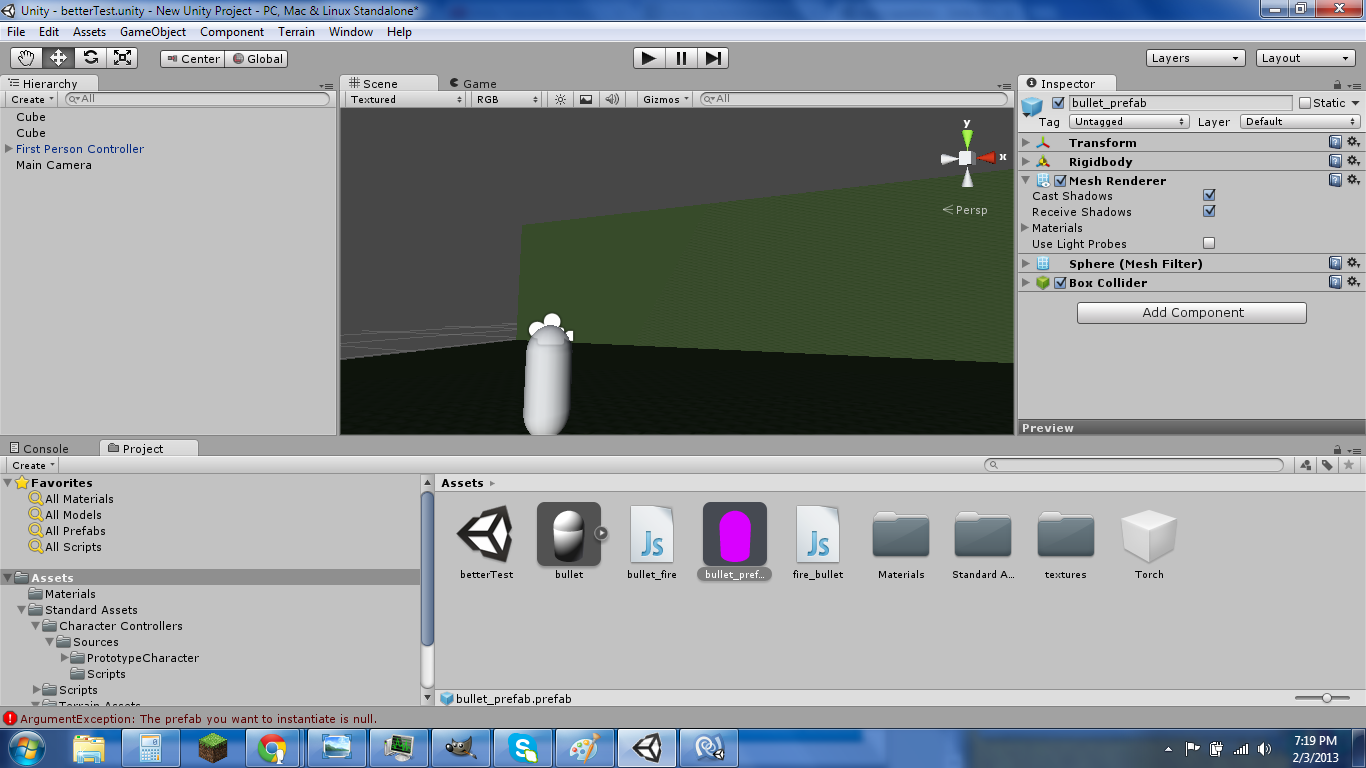1366x768 pixels.
Task: Switch to the Console tab
Action: coord(39,449)
